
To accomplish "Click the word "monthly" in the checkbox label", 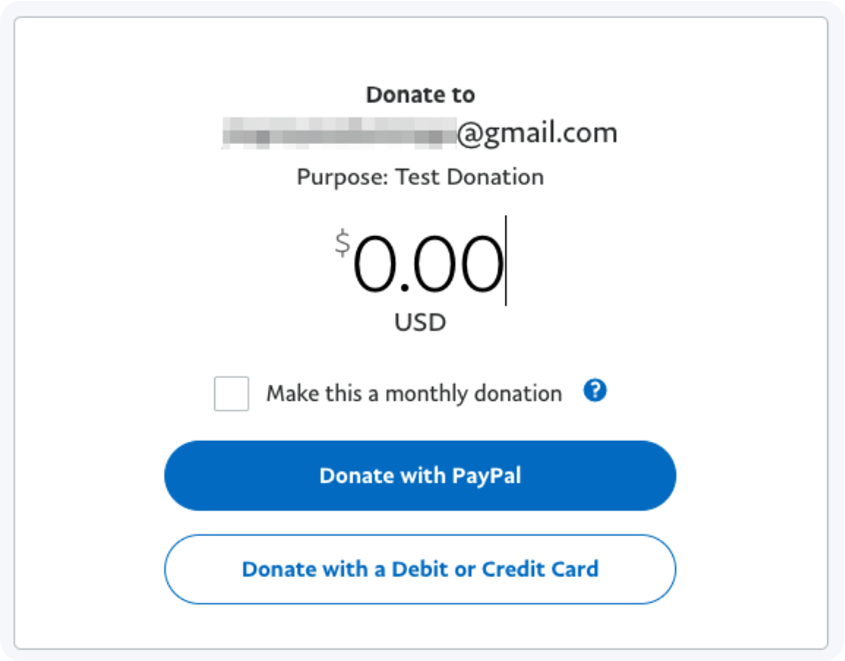I will point(428,393).
